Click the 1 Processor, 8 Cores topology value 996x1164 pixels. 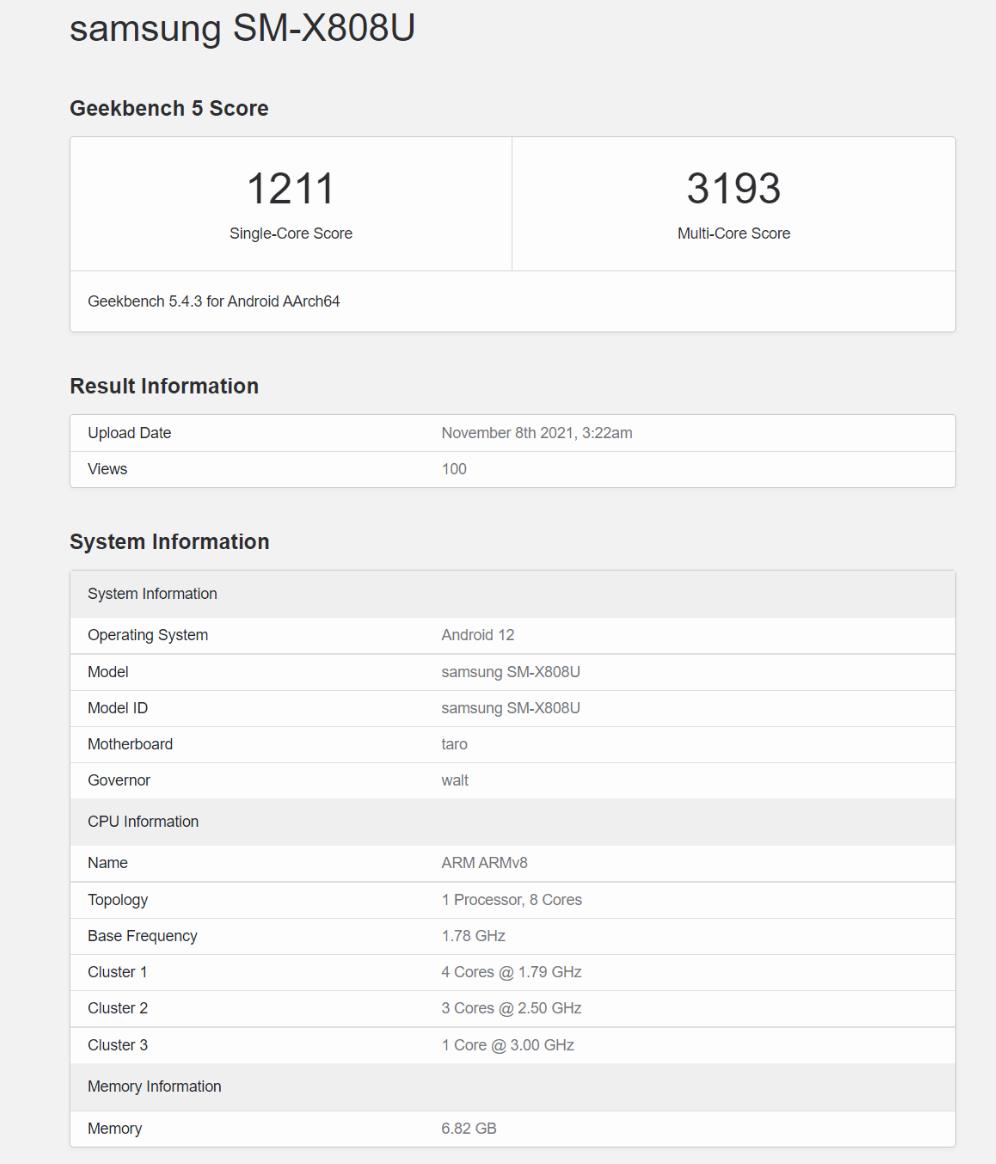click(511, 900)
